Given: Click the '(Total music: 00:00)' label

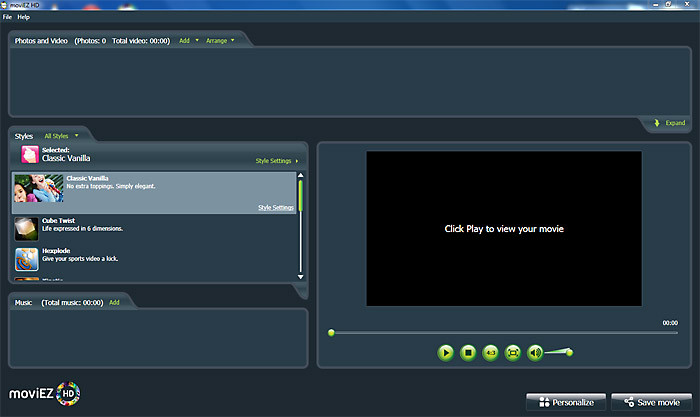Looking at the screenshot, I should click(x=72, y=303).
